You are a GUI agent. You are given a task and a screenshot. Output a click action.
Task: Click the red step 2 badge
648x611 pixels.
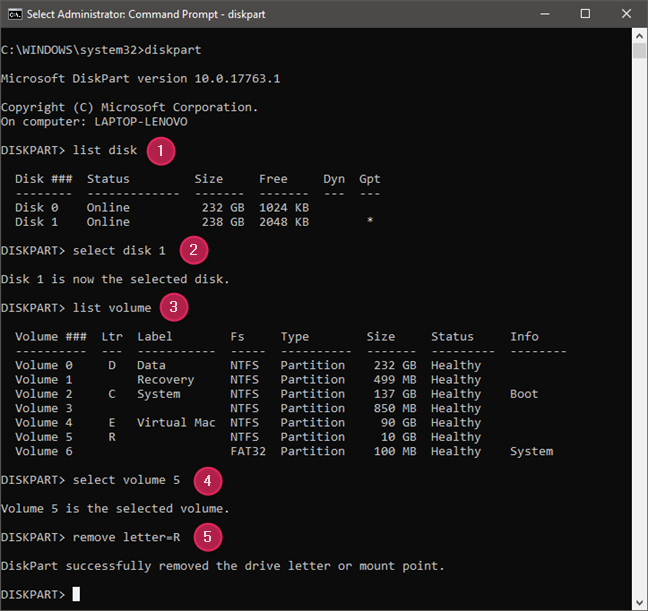(x=193, y=250)
